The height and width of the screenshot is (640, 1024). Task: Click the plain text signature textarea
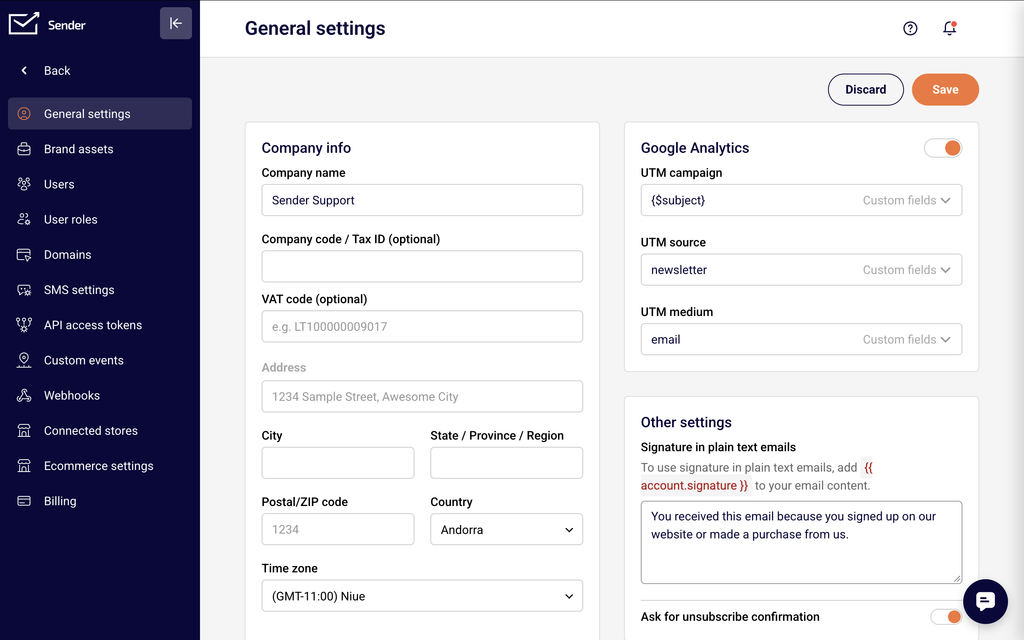coord(801,542)
